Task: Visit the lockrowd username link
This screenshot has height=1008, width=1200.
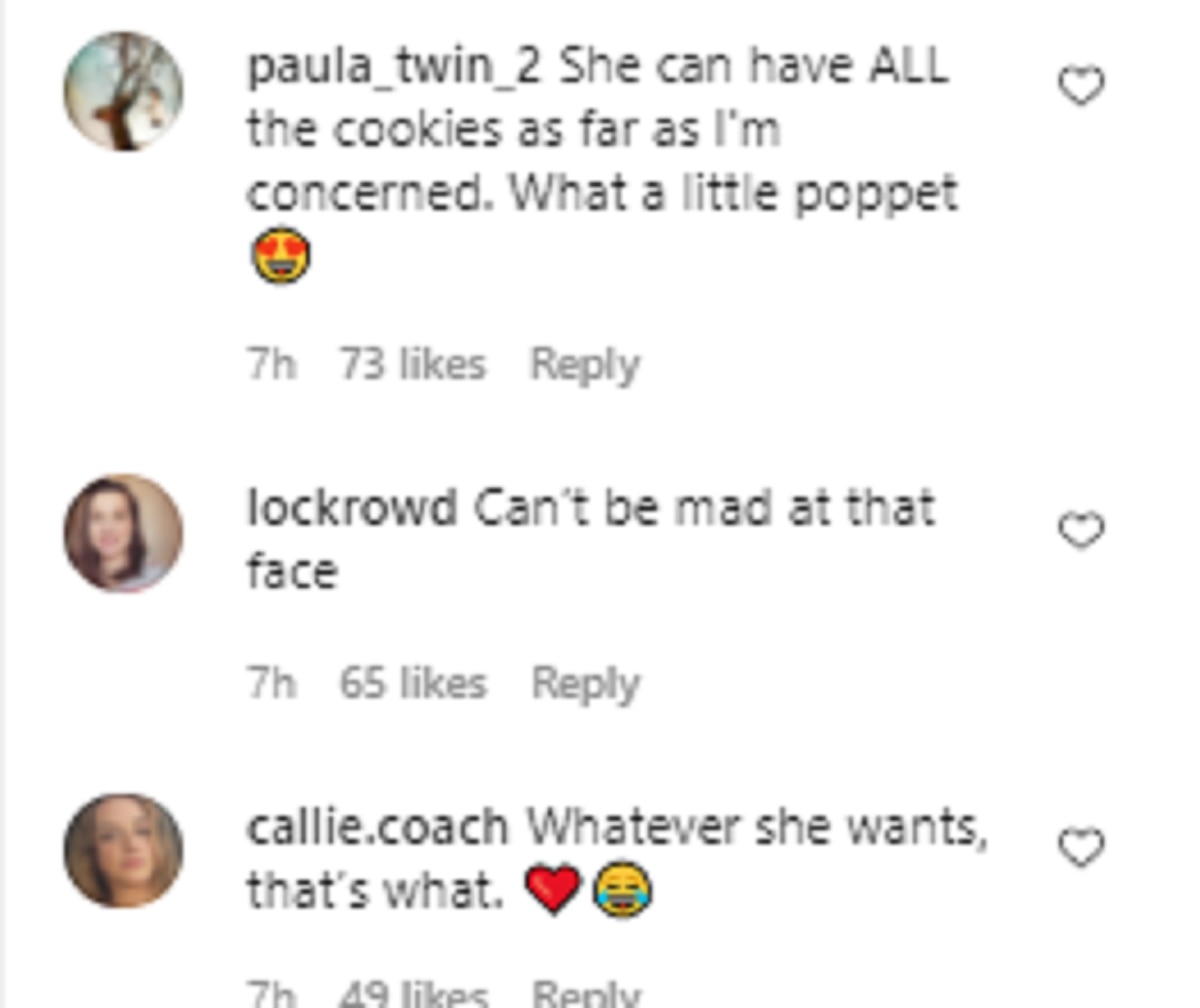Action: [x=351, y=509]
